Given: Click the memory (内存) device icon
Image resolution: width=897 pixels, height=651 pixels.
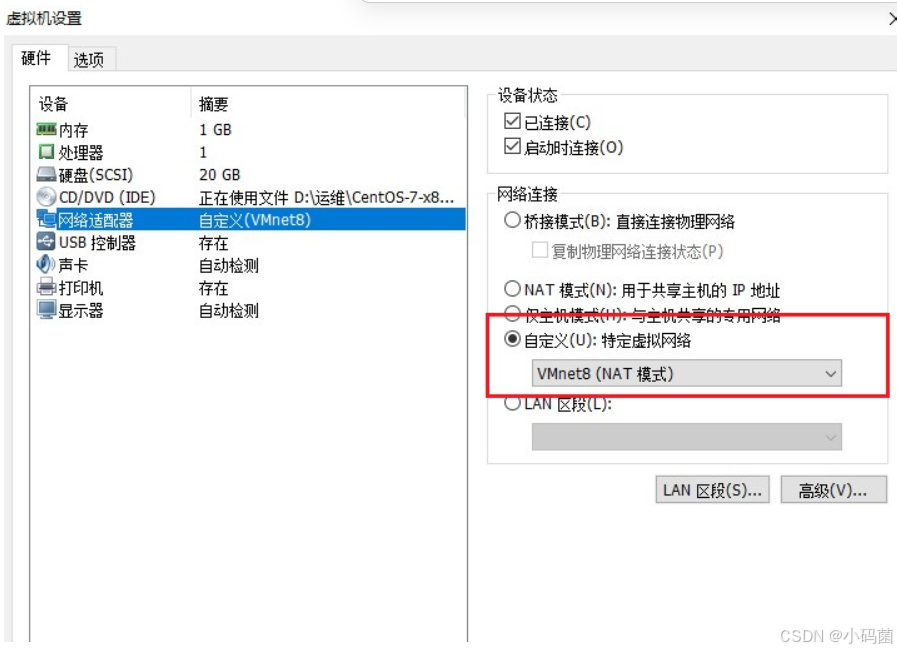Looking at the screenshot, I should [46, 129].
